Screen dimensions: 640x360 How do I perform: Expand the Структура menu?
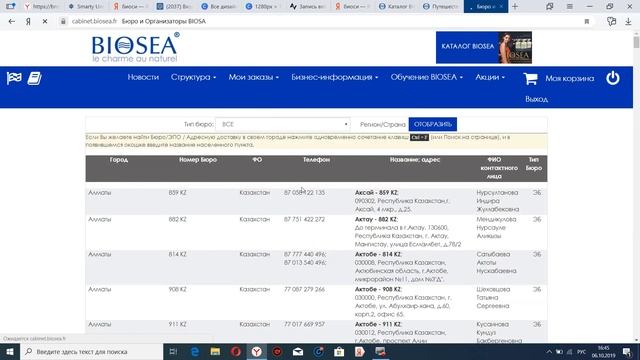(193, 77)
